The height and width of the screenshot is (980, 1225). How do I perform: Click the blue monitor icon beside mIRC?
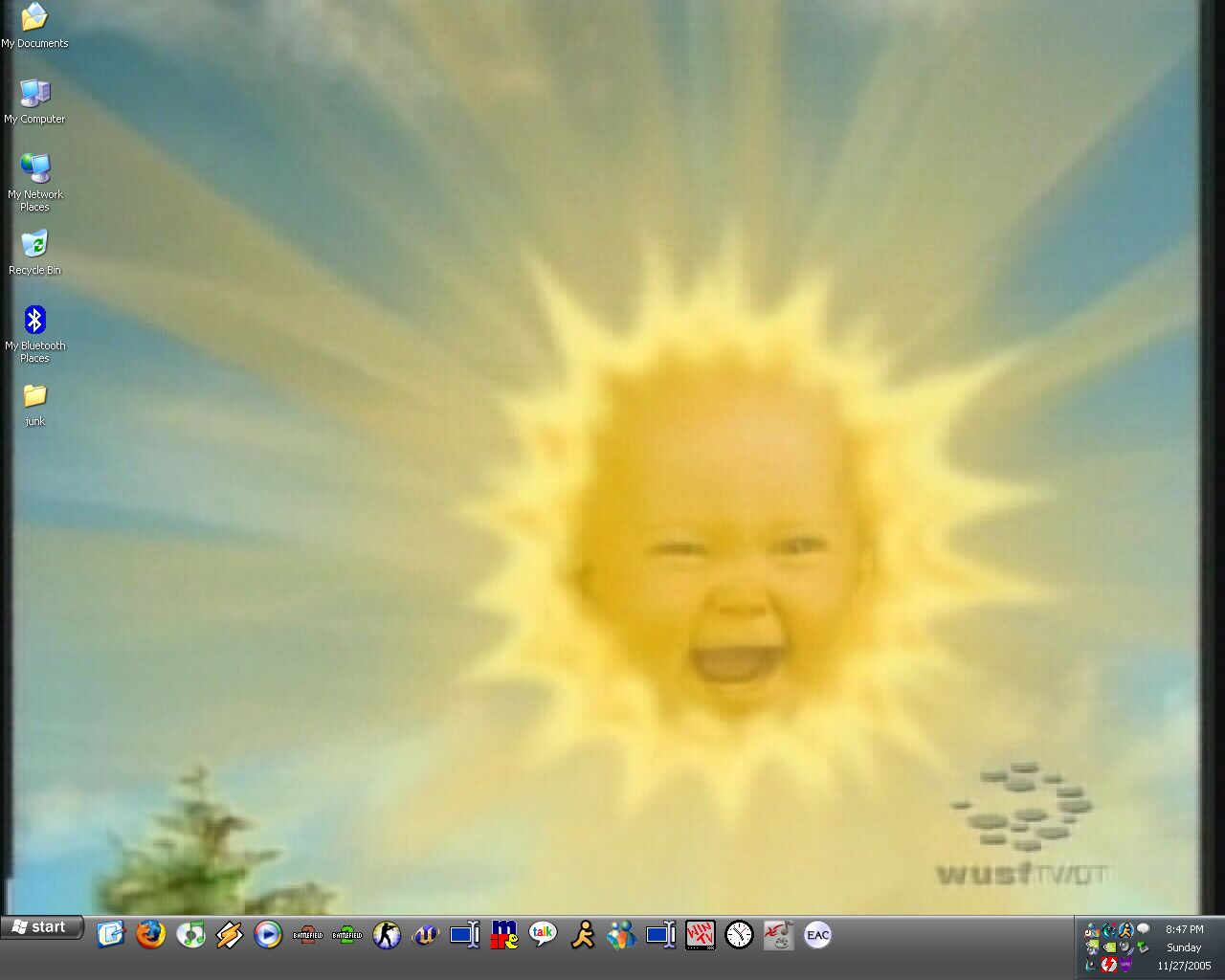point(464,934)
